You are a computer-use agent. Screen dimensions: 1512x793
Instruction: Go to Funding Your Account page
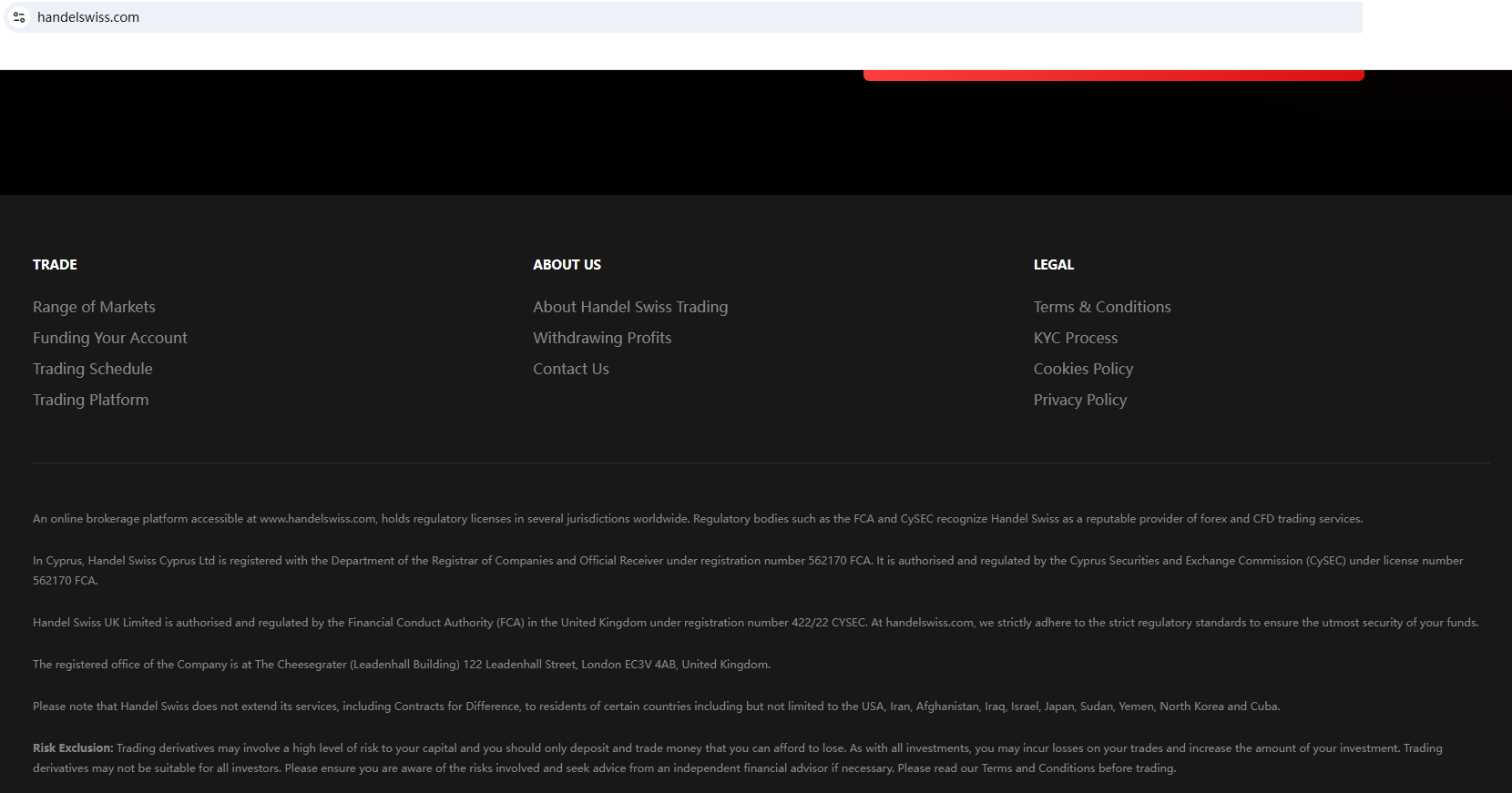click(110, 338)
